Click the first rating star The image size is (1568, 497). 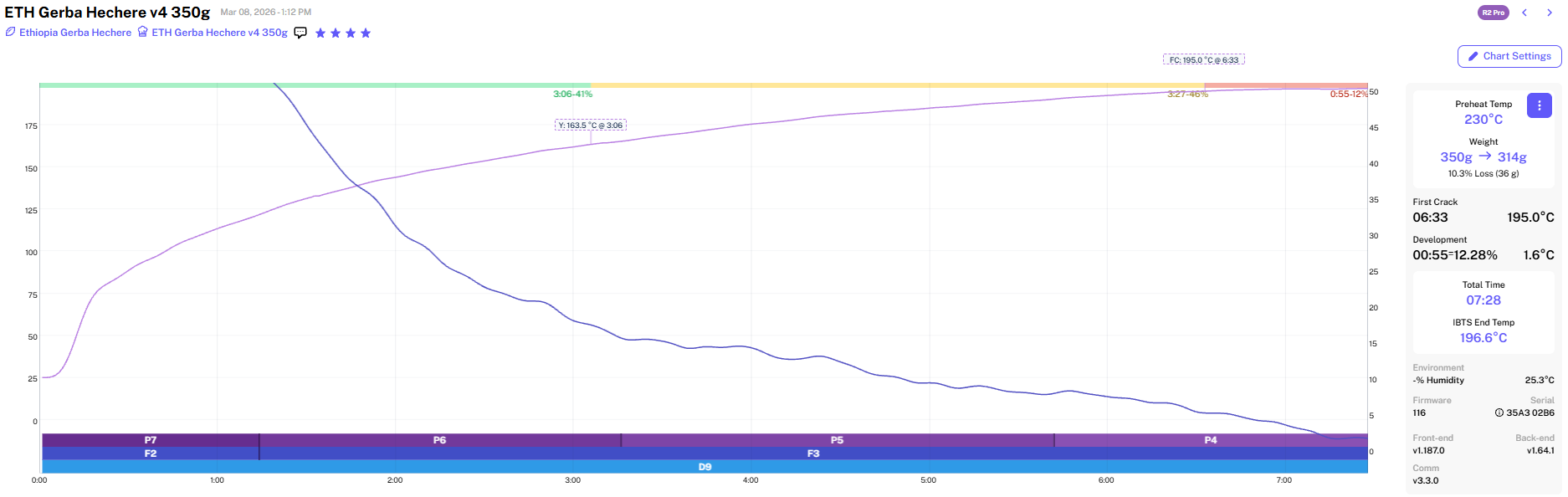coord(320,33)
